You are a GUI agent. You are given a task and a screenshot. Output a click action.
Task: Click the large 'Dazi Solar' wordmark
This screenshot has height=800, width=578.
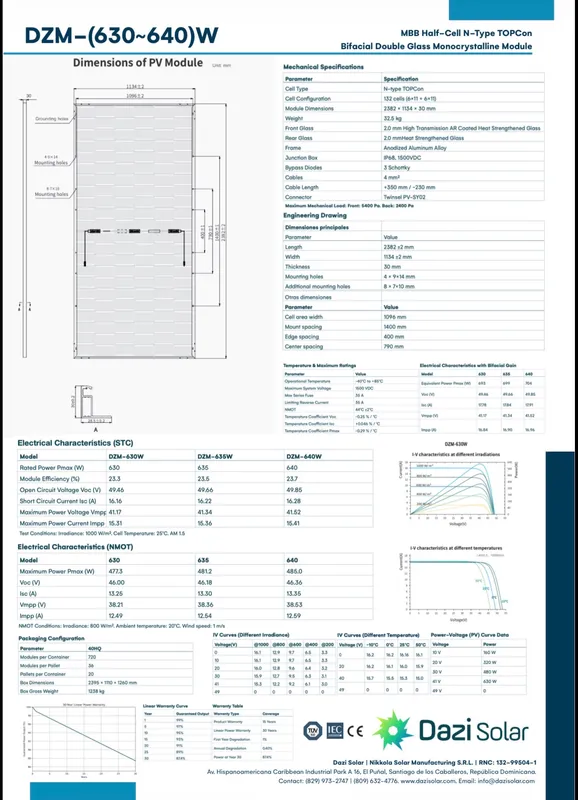coord(473,731)
